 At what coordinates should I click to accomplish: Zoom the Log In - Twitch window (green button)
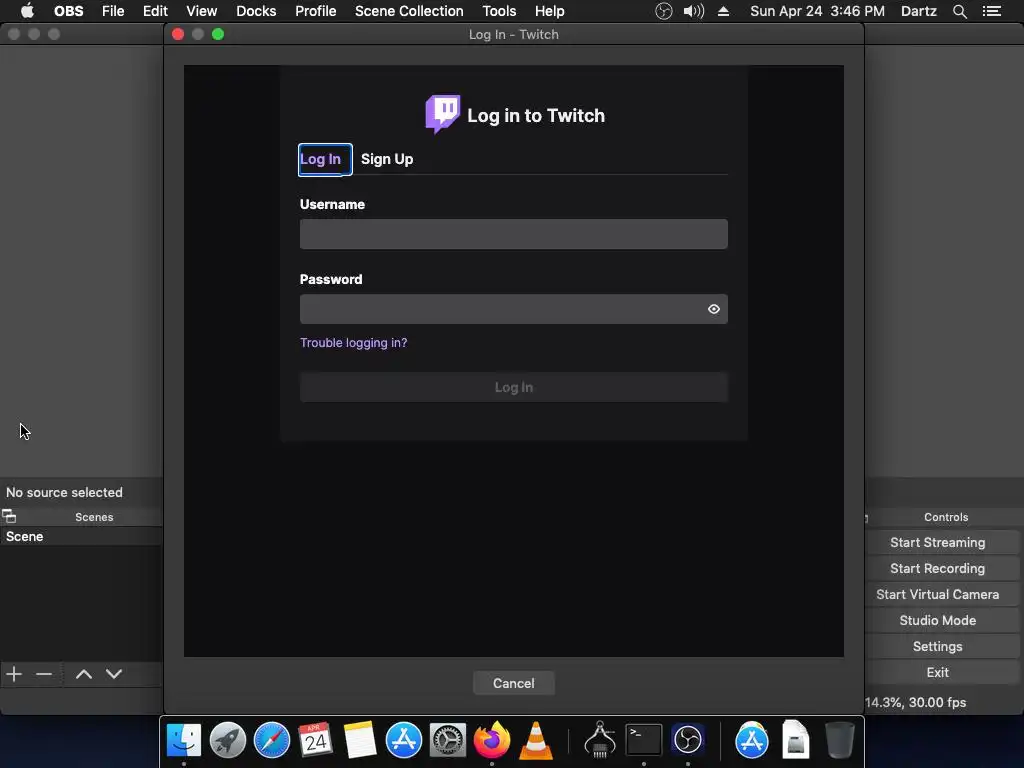[218, 34]
